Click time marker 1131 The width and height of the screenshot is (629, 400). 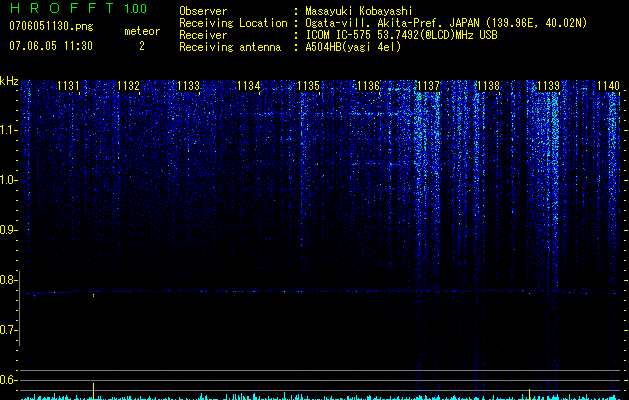pyautogui.click(x=69, y=85)
